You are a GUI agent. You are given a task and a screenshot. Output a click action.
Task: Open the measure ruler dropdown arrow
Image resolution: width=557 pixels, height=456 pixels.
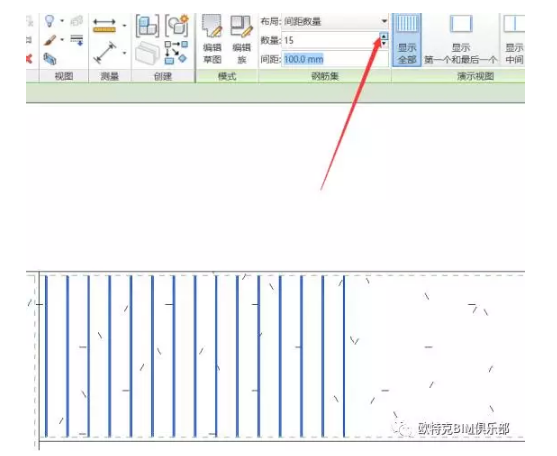124,26
